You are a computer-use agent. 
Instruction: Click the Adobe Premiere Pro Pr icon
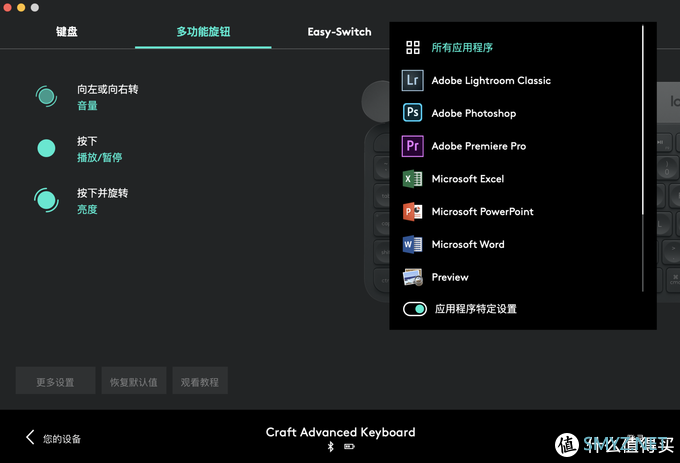click(412, 146)
